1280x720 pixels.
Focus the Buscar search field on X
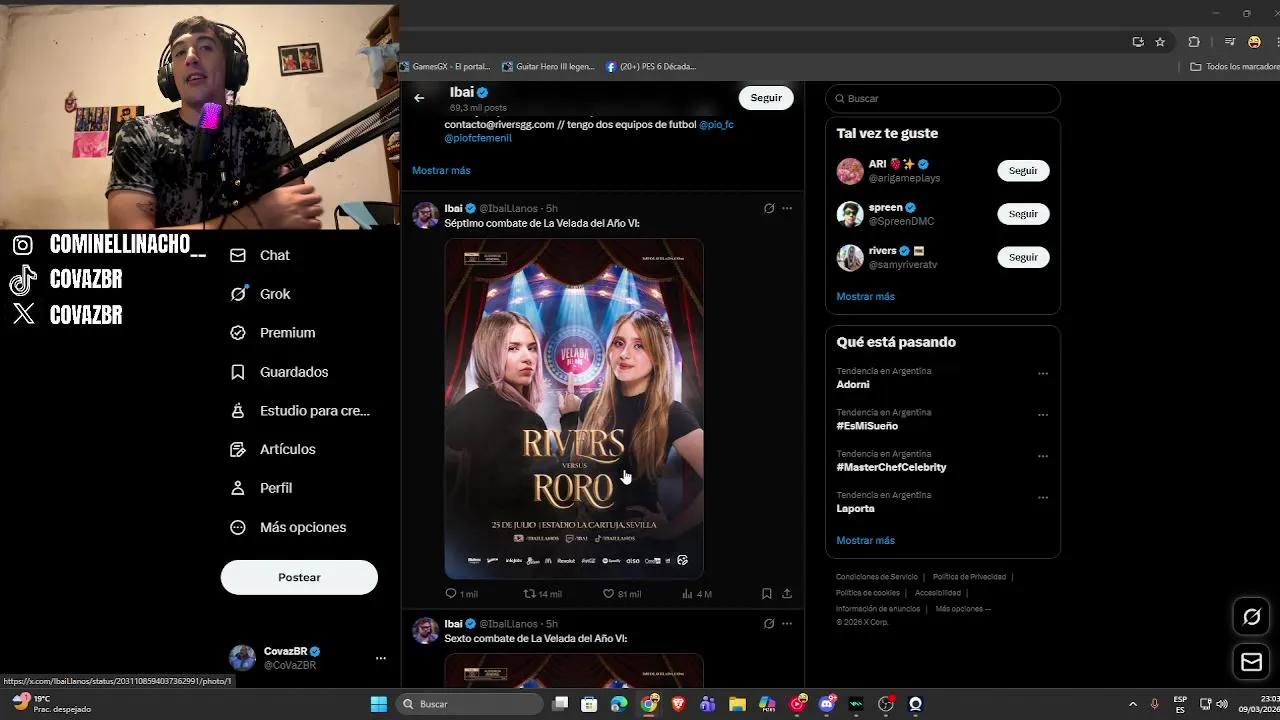[942, 98]
